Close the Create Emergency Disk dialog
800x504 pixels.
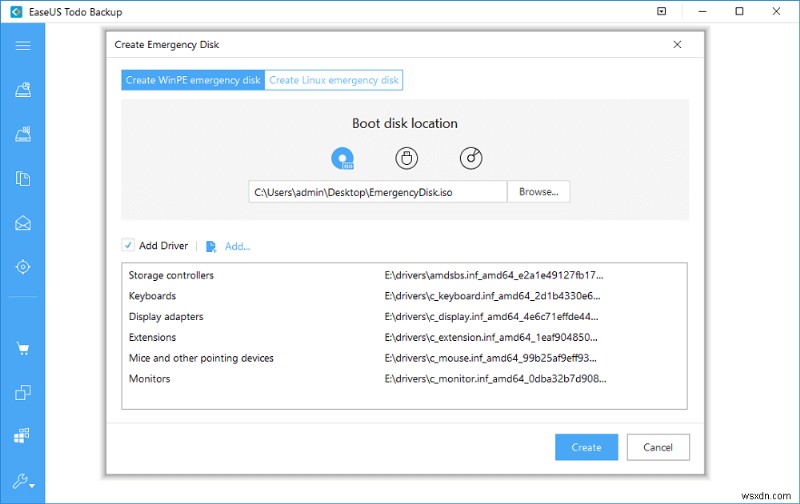pyautogui.click(x=677, y=44)
